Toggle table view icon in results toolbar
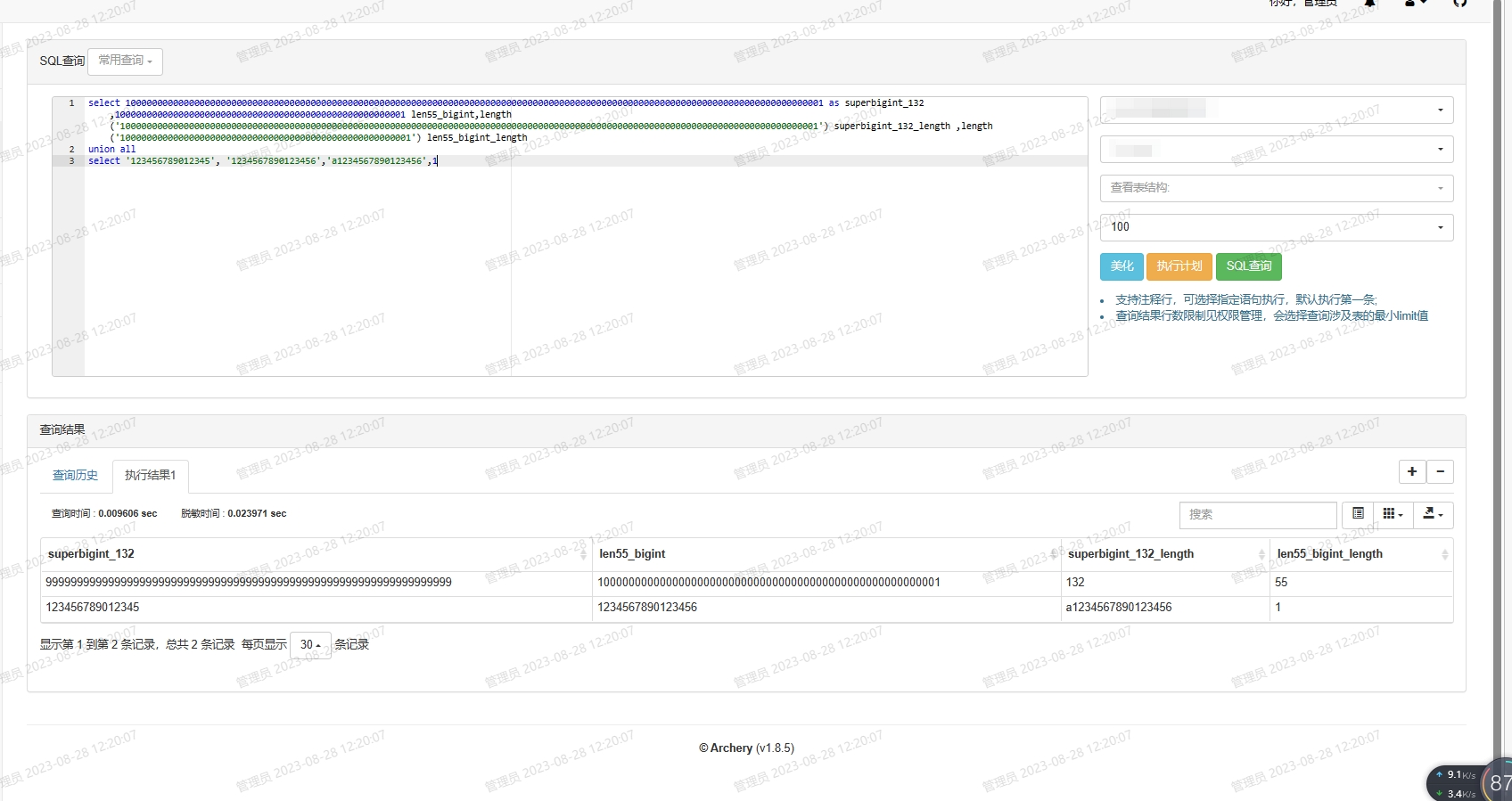1512x801 pixels. [1358, 514]
